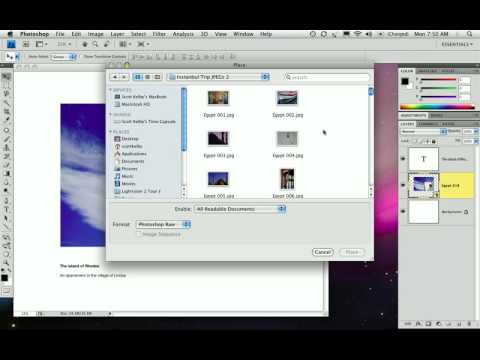Click the search field in Place dialog
Image resolution: width=480 pixels, height=360 pixels.
tap(327, 77)
